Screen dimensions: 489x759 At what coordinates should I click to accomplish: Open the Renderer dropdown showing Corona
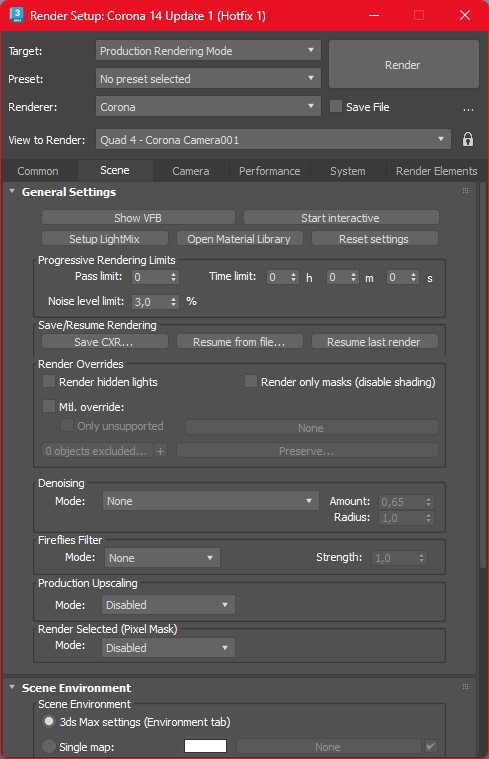click(x=208, y=106)
